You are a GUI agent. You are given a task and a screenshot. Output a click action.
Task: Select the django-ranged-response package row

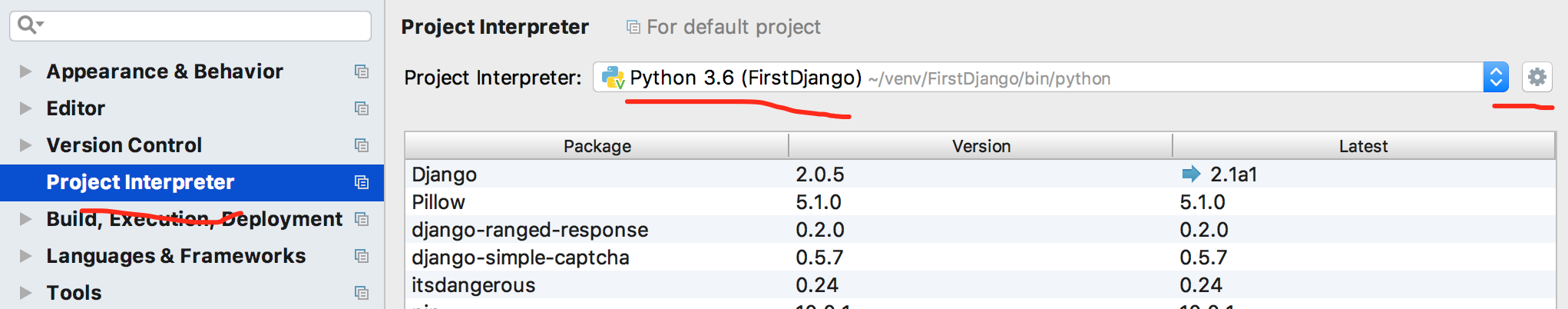pos(981,230)
